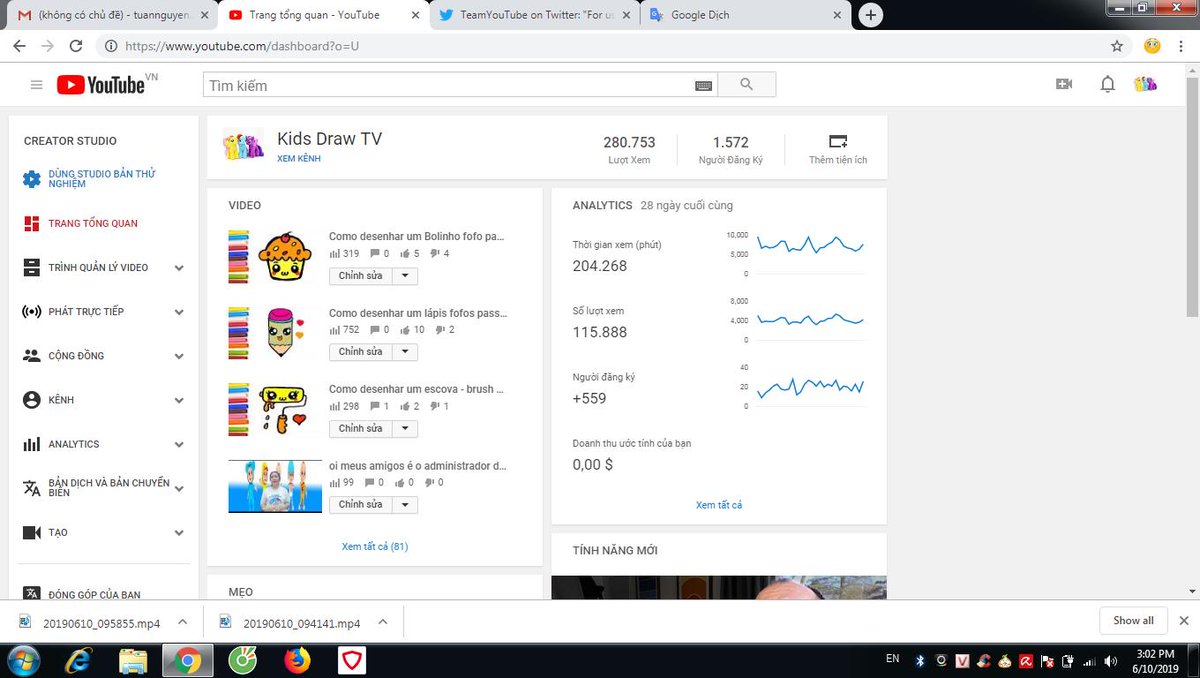Screen dimensions: 1200x678
Task: Switch to the TeamYouTube Twitter tab
Action: tap(536, 15)
